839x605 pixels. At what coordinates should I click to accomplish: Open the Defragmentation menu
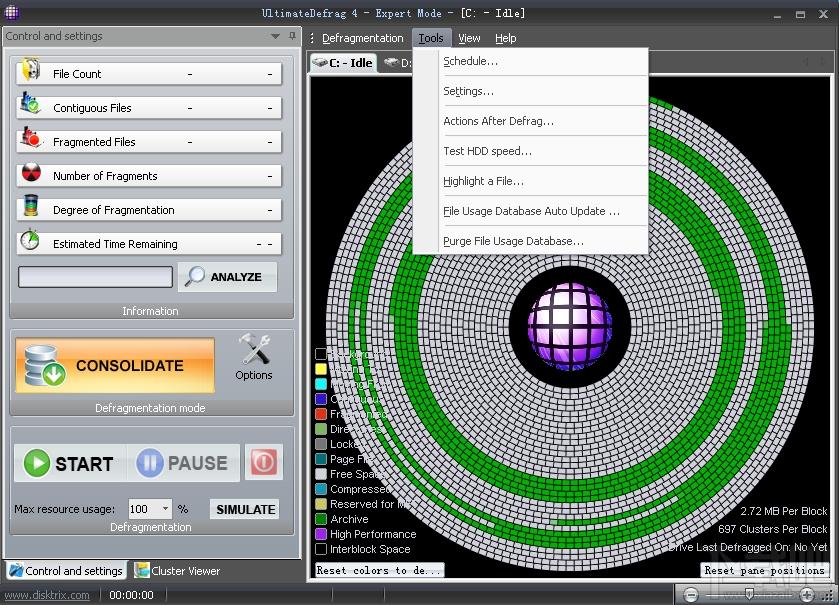click(362, 38)
